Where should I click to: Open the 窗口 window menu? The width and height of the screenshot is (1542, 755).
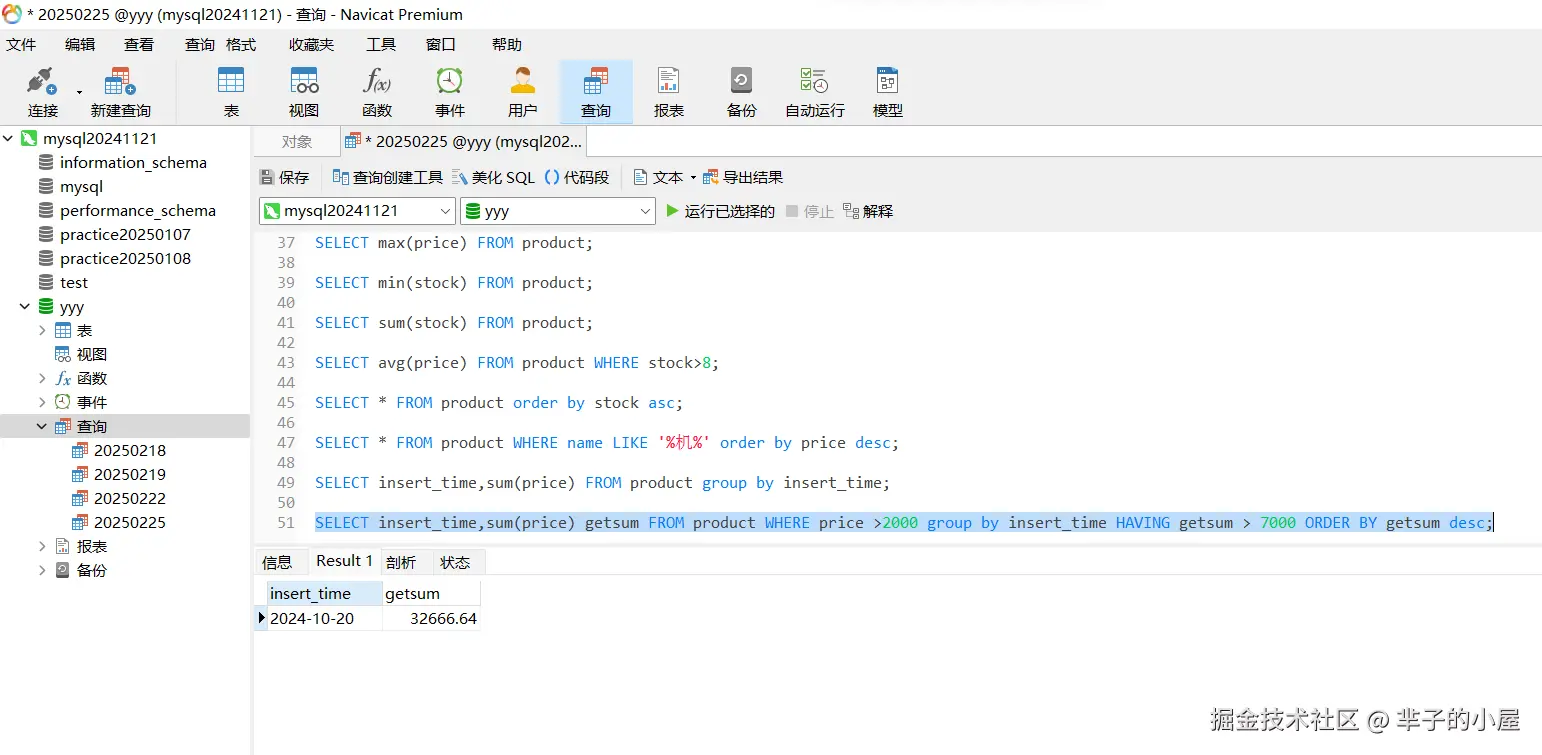[x=441, y=44]
